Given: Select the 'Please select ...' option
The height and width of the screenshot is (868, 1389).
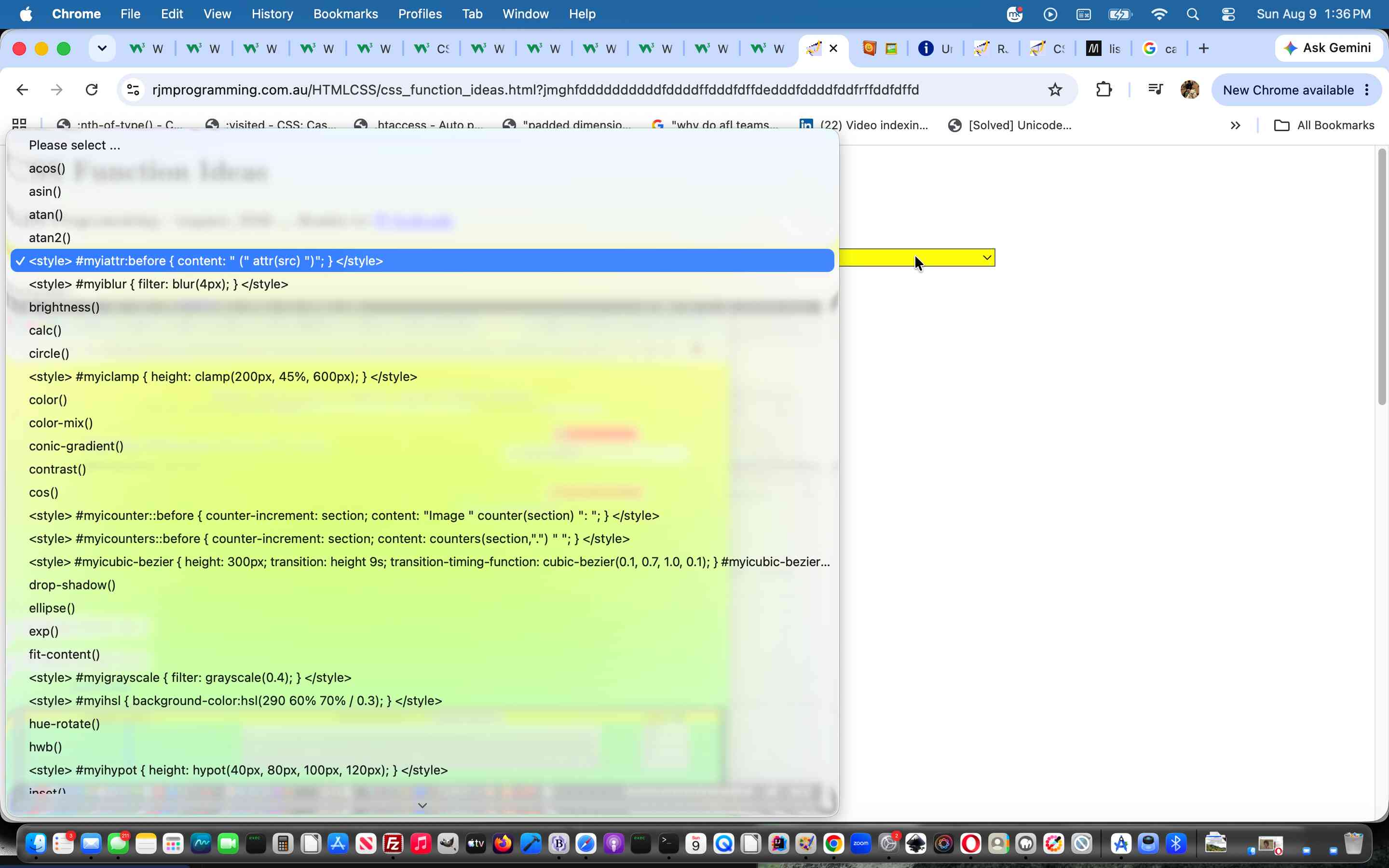Looking at the screenshot, I should point(422,145).
